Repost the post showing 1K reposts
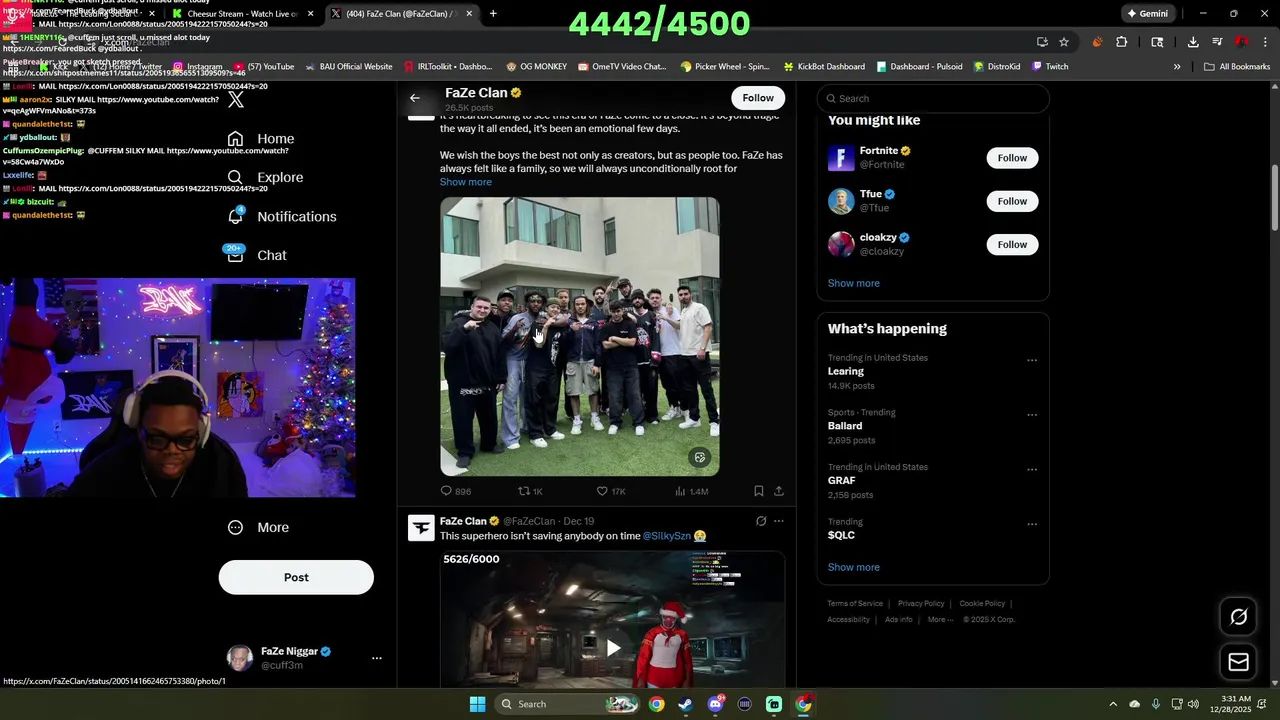1280x720 pixels. [530, 491]
